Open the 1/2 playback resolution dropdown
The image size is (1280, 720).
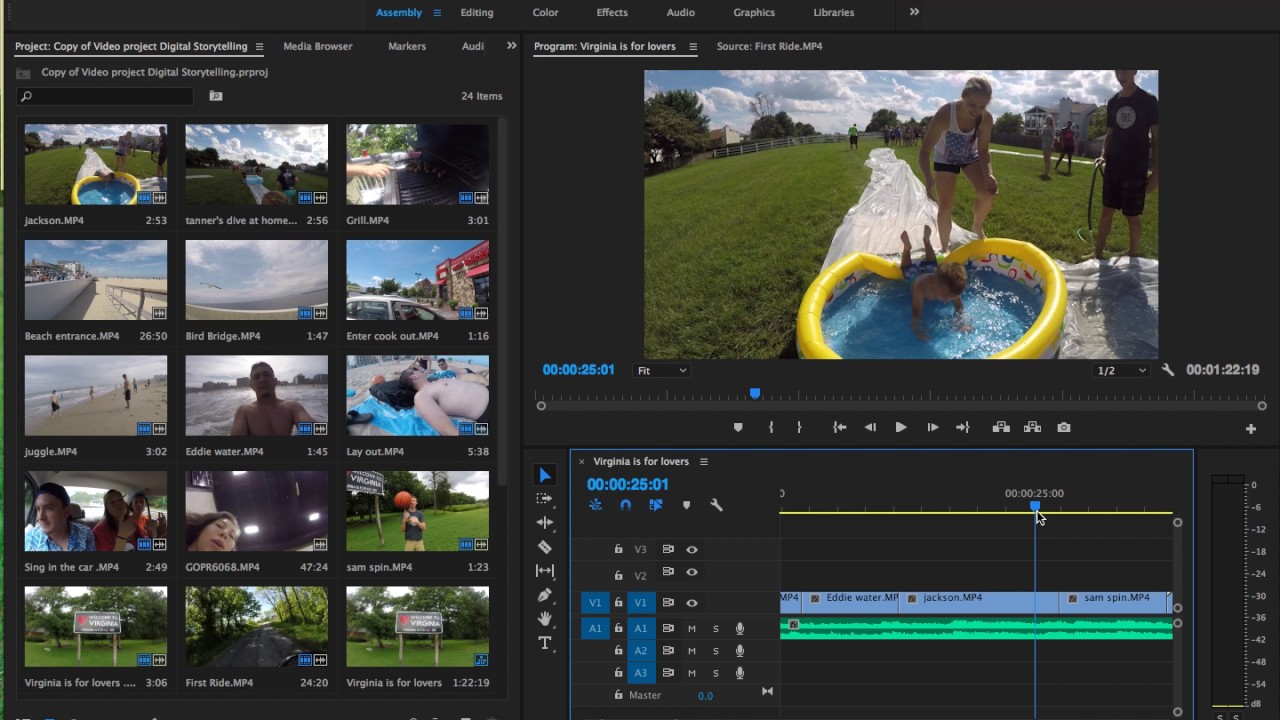point(1122,370)
